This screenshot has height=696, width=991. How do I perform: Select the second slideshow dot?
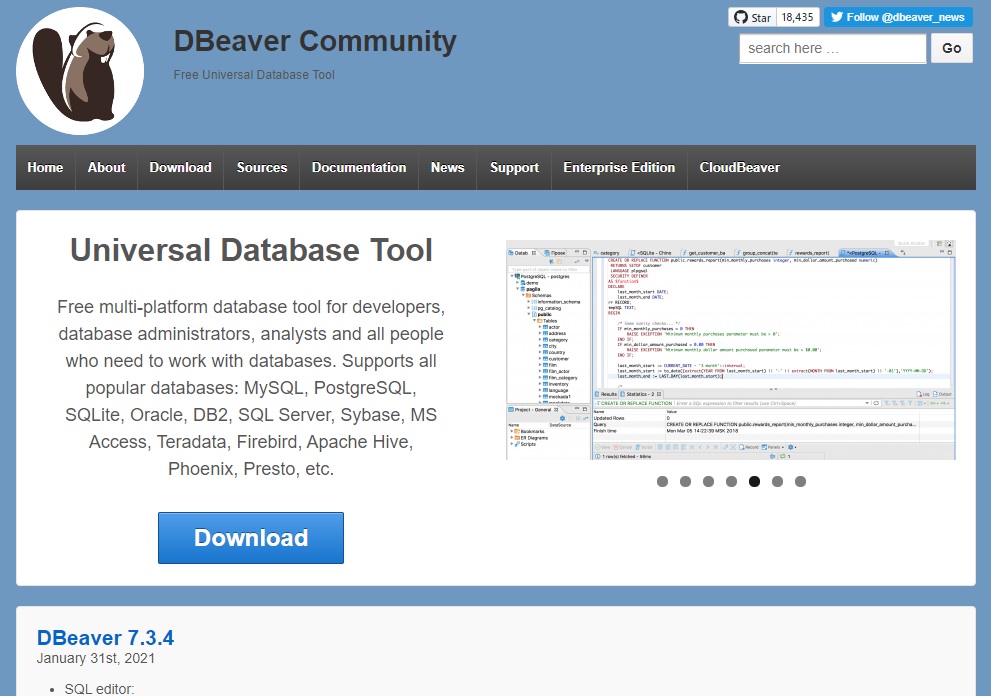(685, 482)
